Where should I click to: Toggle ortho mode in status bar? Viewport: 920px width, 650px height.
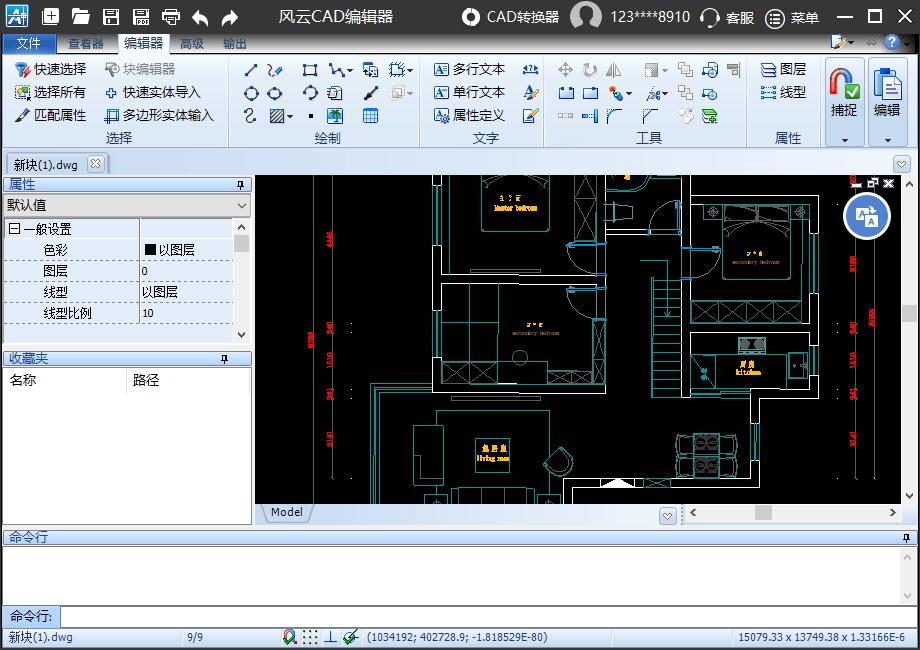330,637
